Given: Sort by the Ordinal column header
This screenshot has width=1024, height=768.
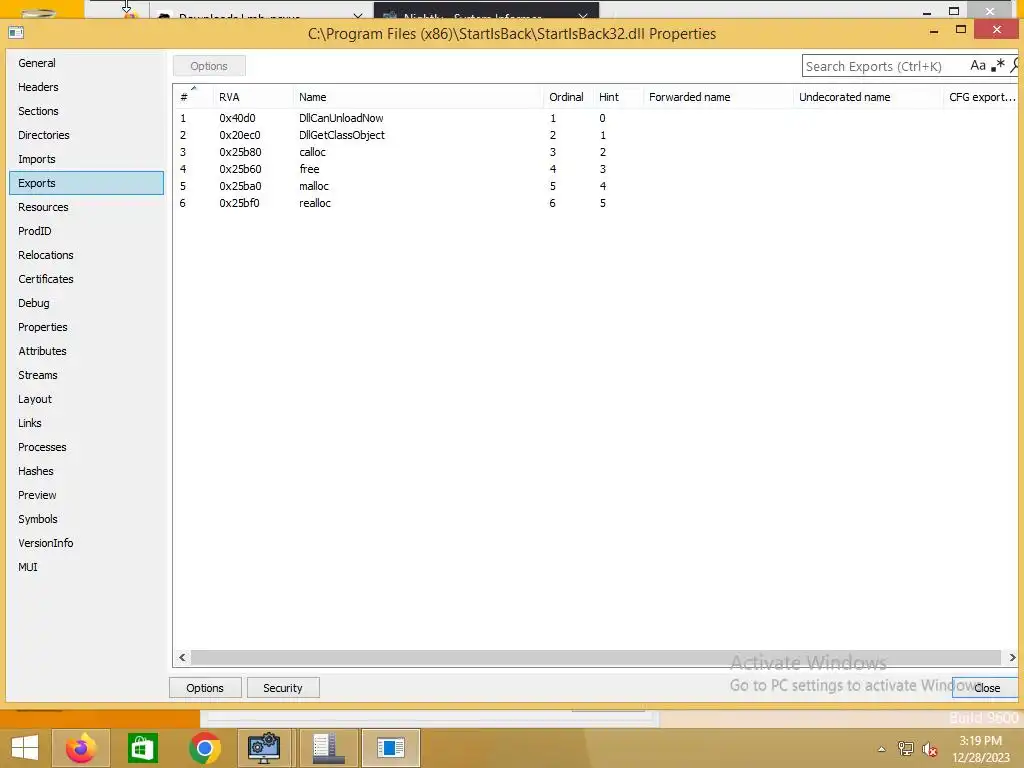Looking at the screenshot, I should tap(568, 97).
